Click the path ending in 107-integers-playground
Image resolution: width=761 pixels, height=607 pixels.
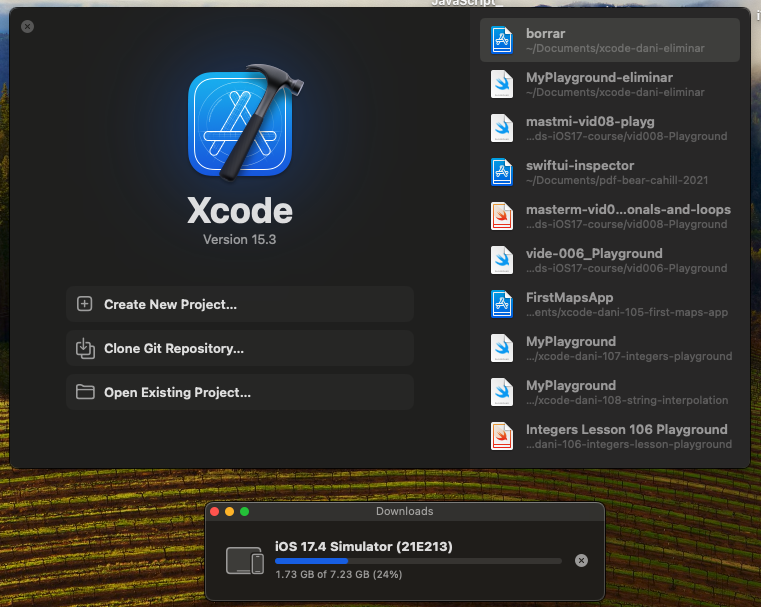click(x=629, y=357)
